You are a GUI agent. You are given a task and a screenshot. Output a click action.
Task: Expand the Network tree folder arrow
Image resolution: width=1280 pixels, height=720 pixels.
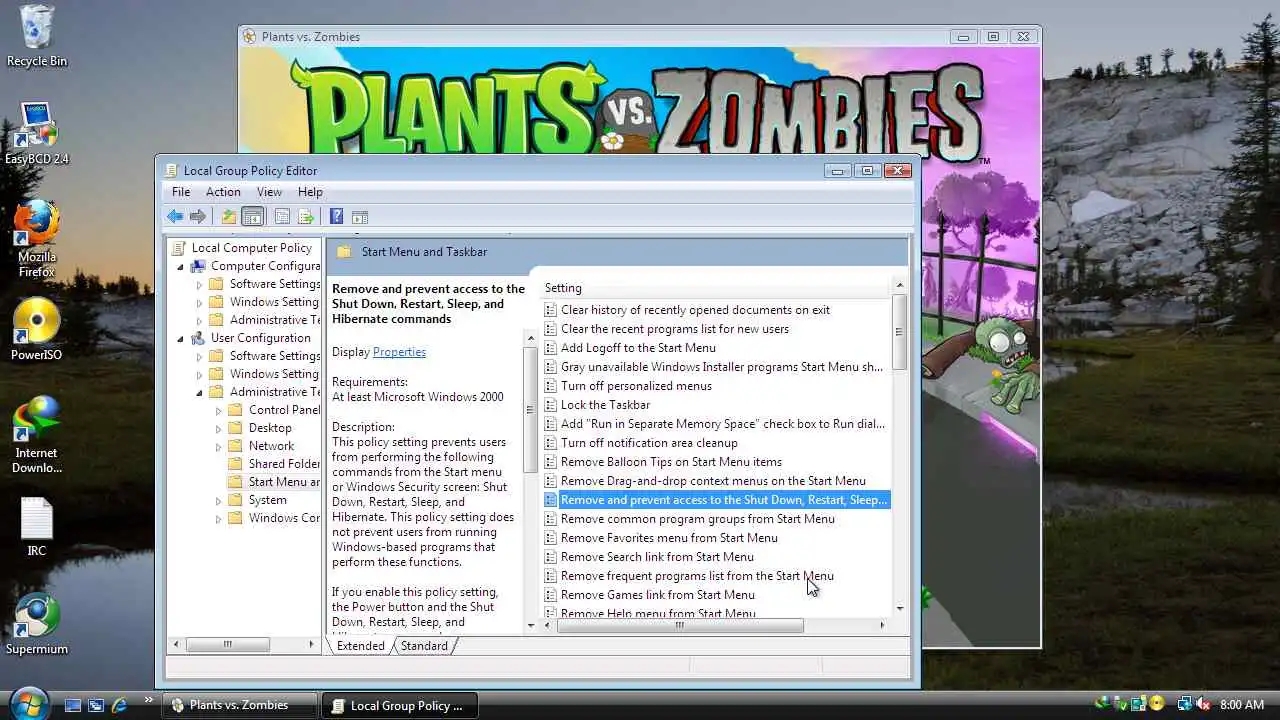tap(218, 446)
